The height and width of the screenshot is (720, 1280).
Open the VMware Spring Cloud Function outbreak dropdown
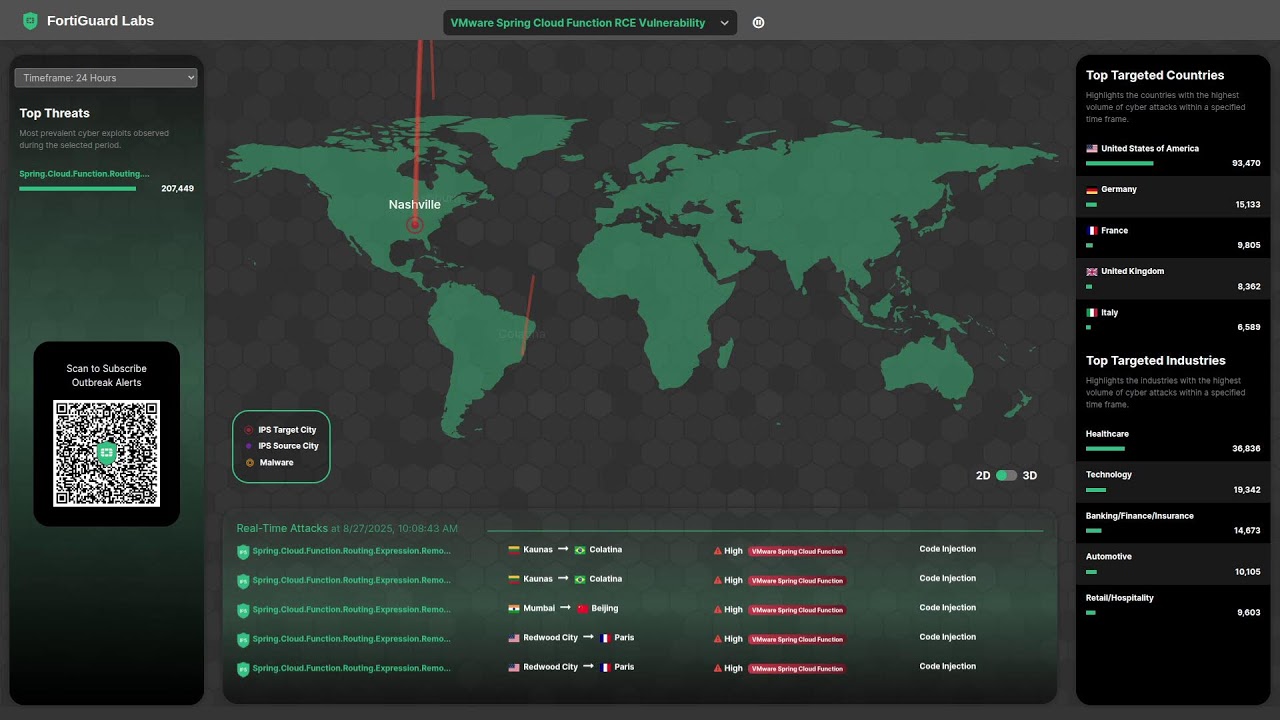(x=590, y=23)
